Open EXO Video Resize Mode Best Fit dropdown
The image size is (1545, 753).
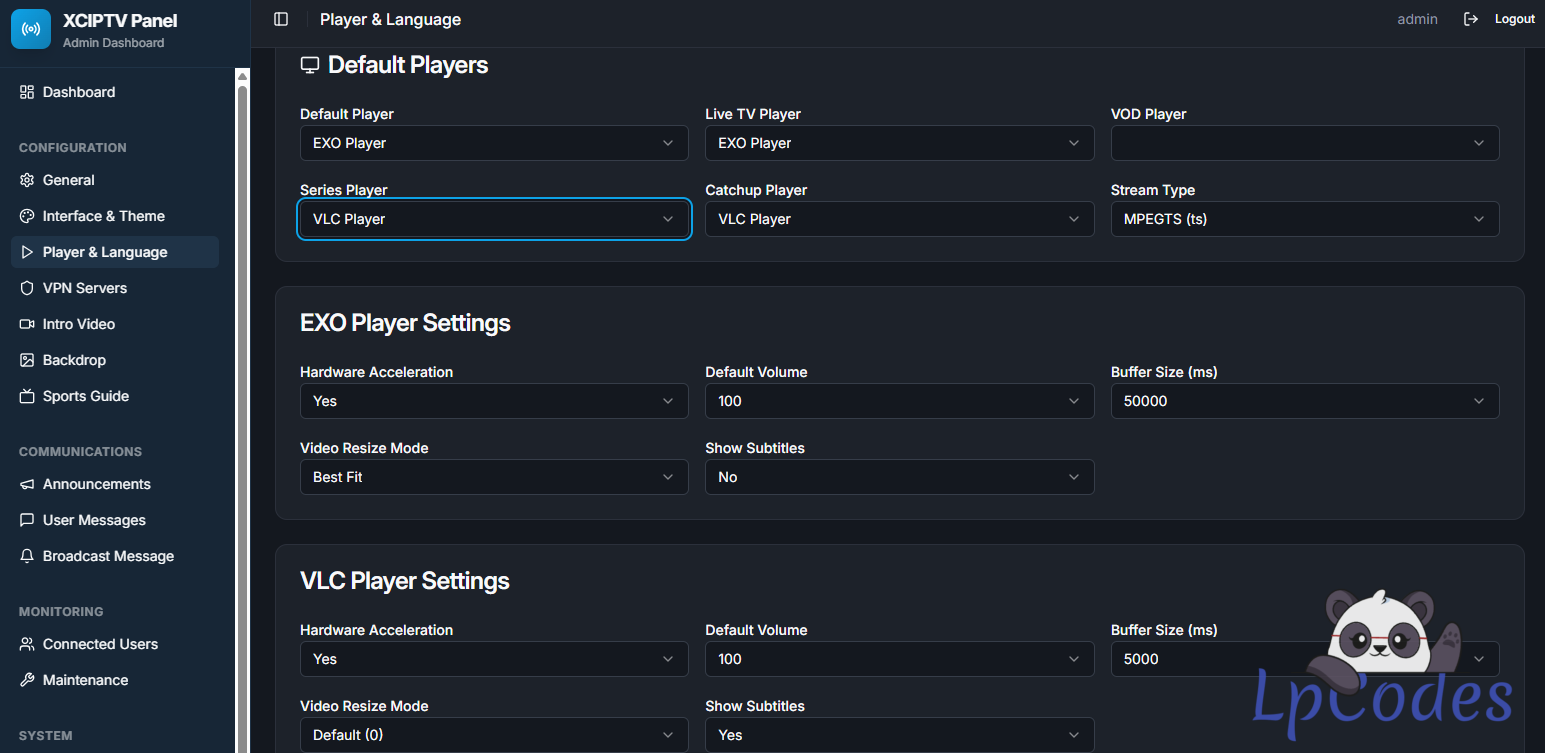click(494, 477)
